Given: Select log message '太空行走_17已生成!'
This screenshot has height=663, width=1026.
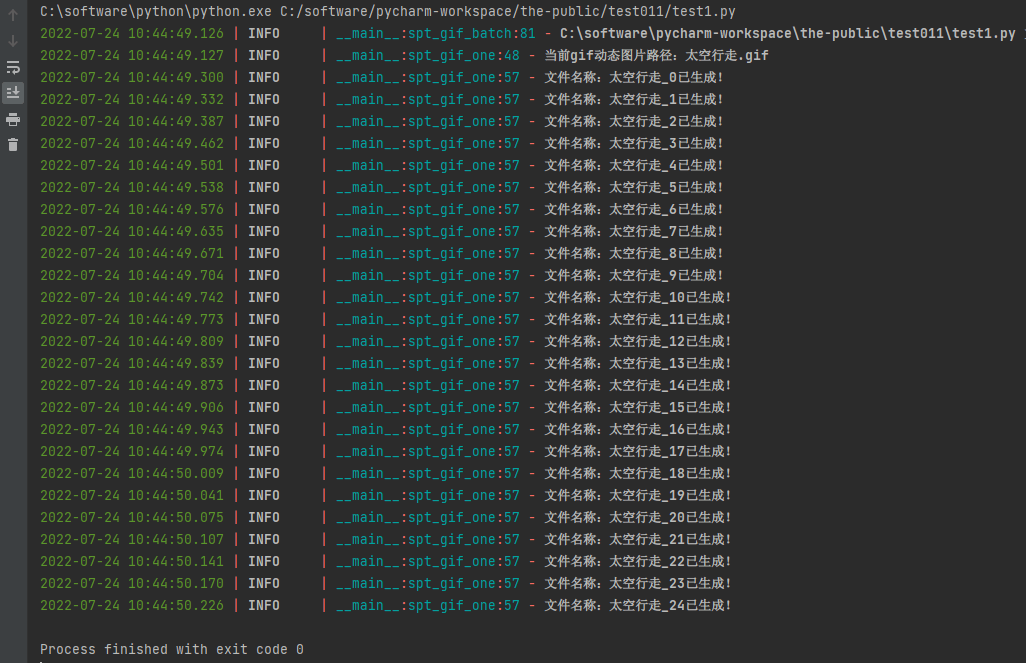Looking at the screenshot, I should [x=670, y=452].
